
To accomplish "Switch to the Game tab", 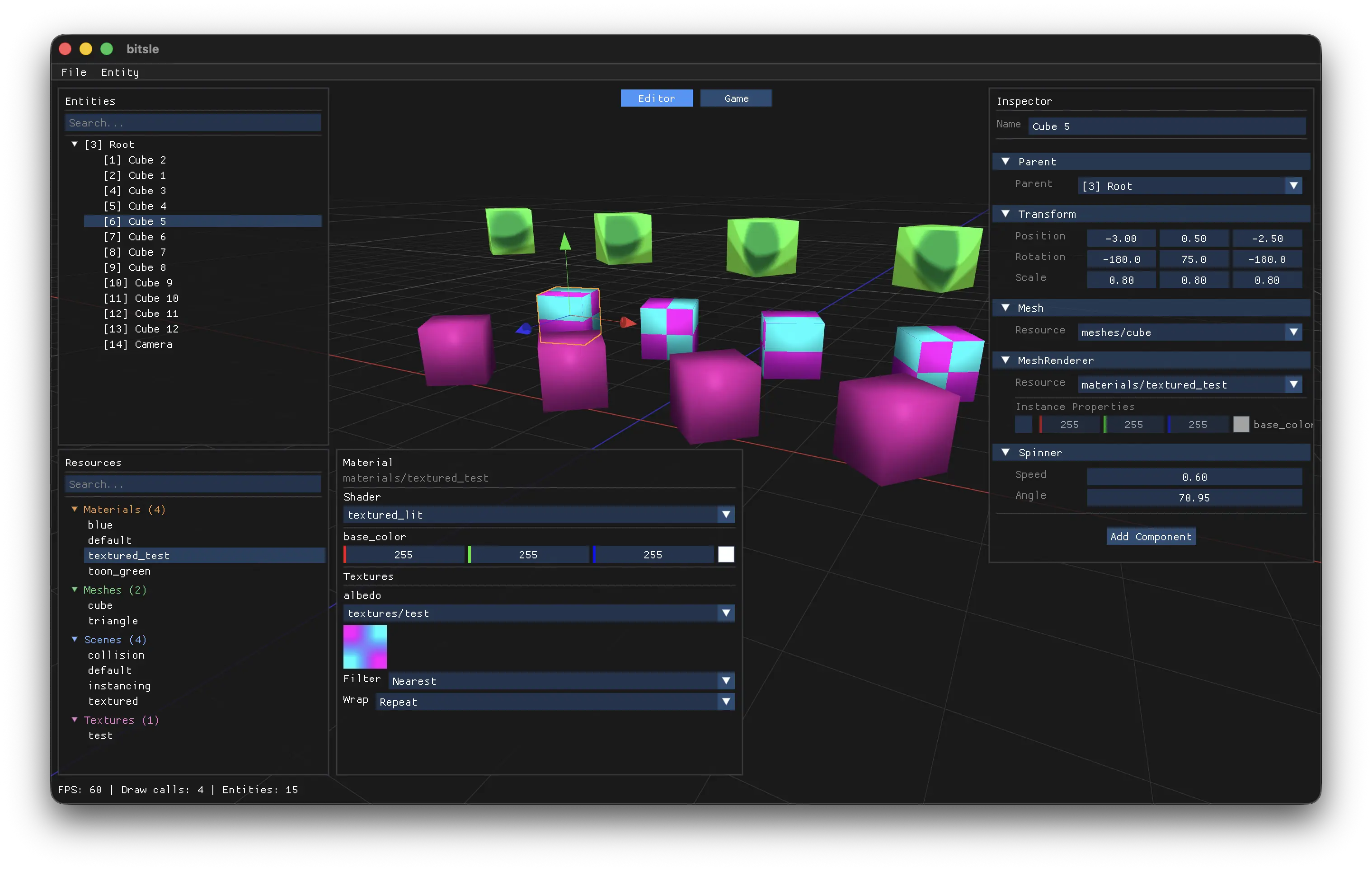I will (x=736, y=98).
